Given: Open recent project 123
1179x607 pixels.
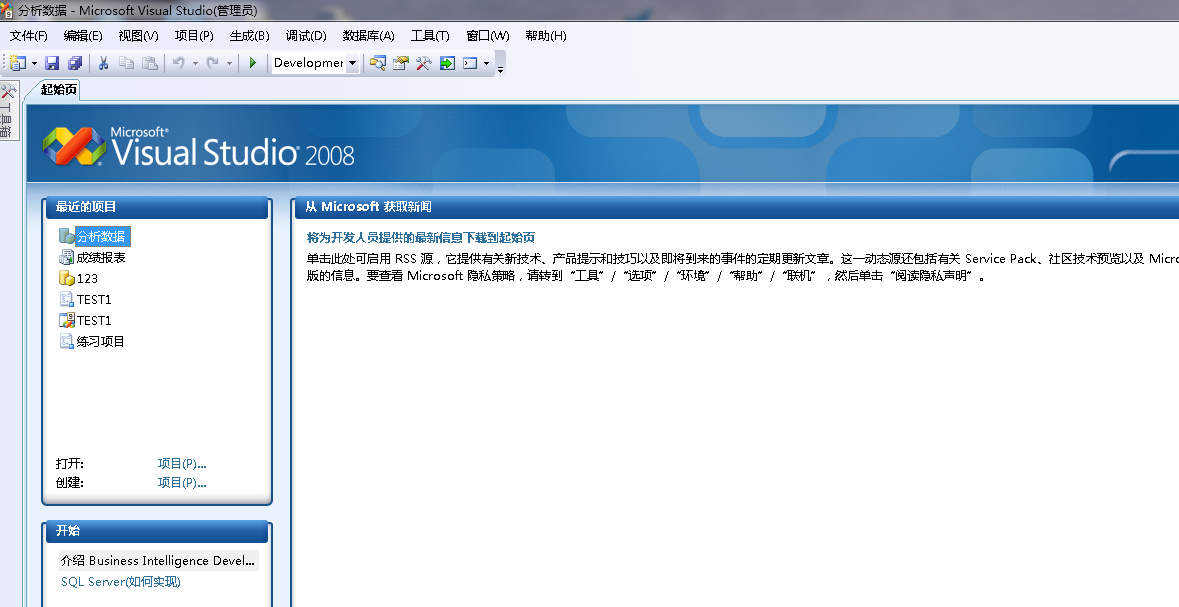Looking at the screenshot, I should point(87,278).
